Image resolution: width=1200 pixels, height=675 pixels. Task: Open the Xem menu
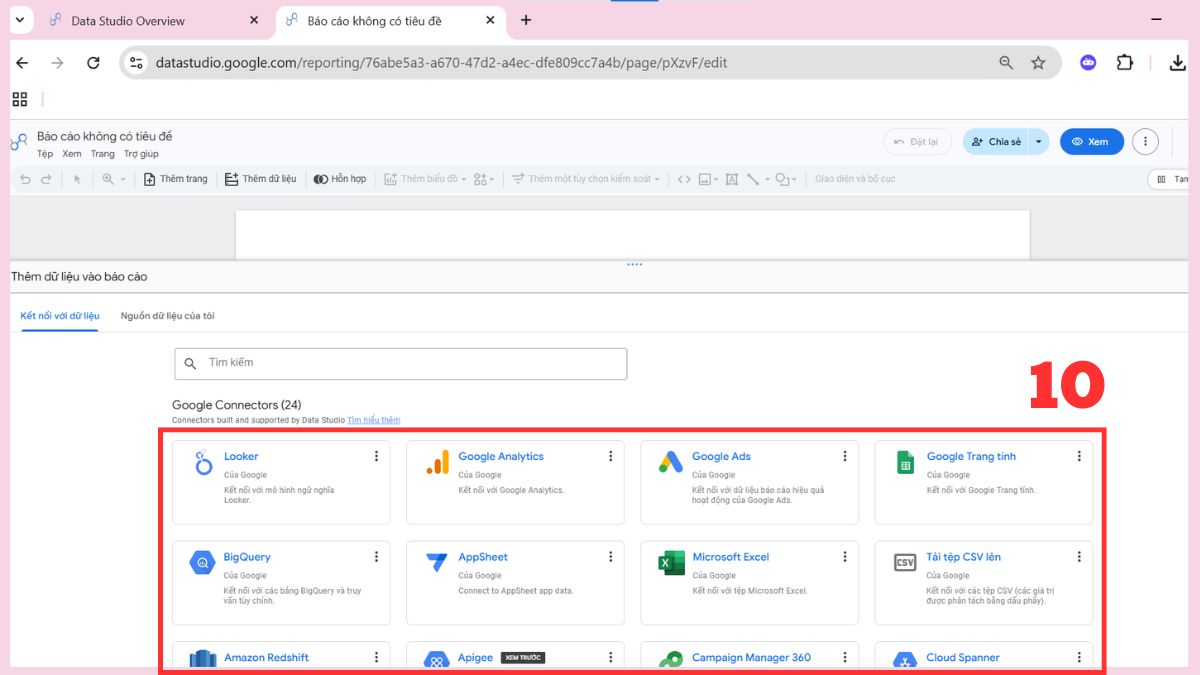click(72, 154)
